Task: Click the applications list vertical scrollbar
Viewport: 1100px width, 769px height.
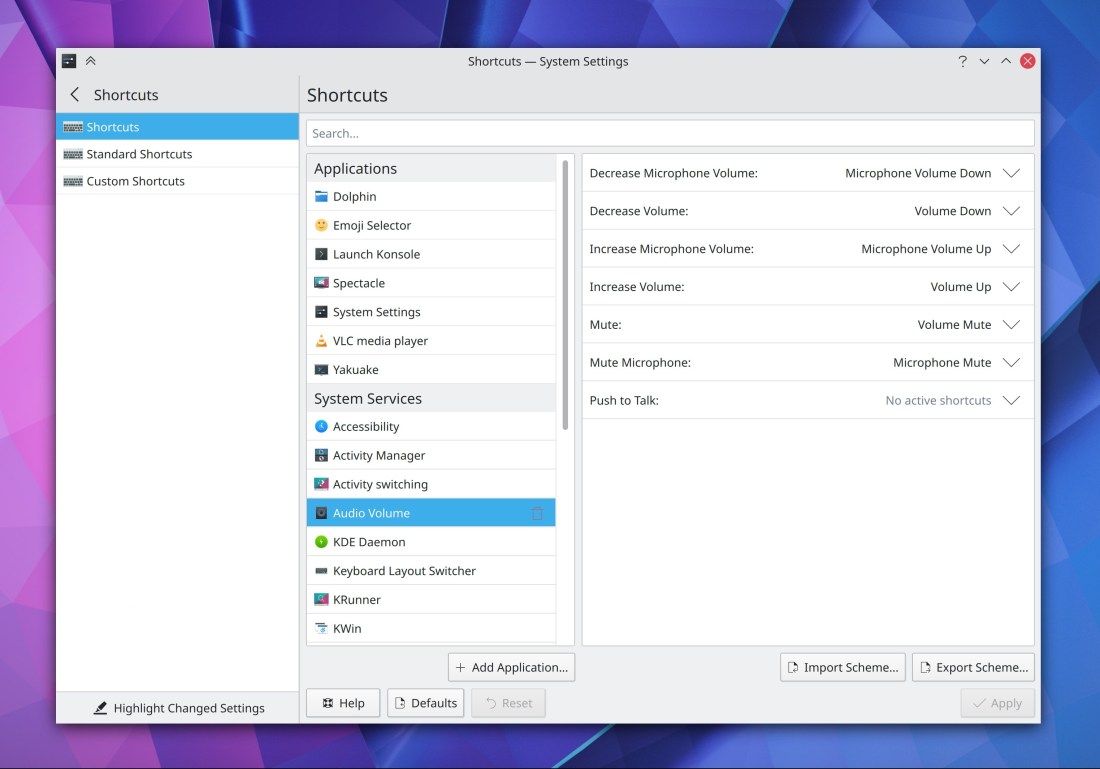Action: pyautogui.click(x=565, y=300)
